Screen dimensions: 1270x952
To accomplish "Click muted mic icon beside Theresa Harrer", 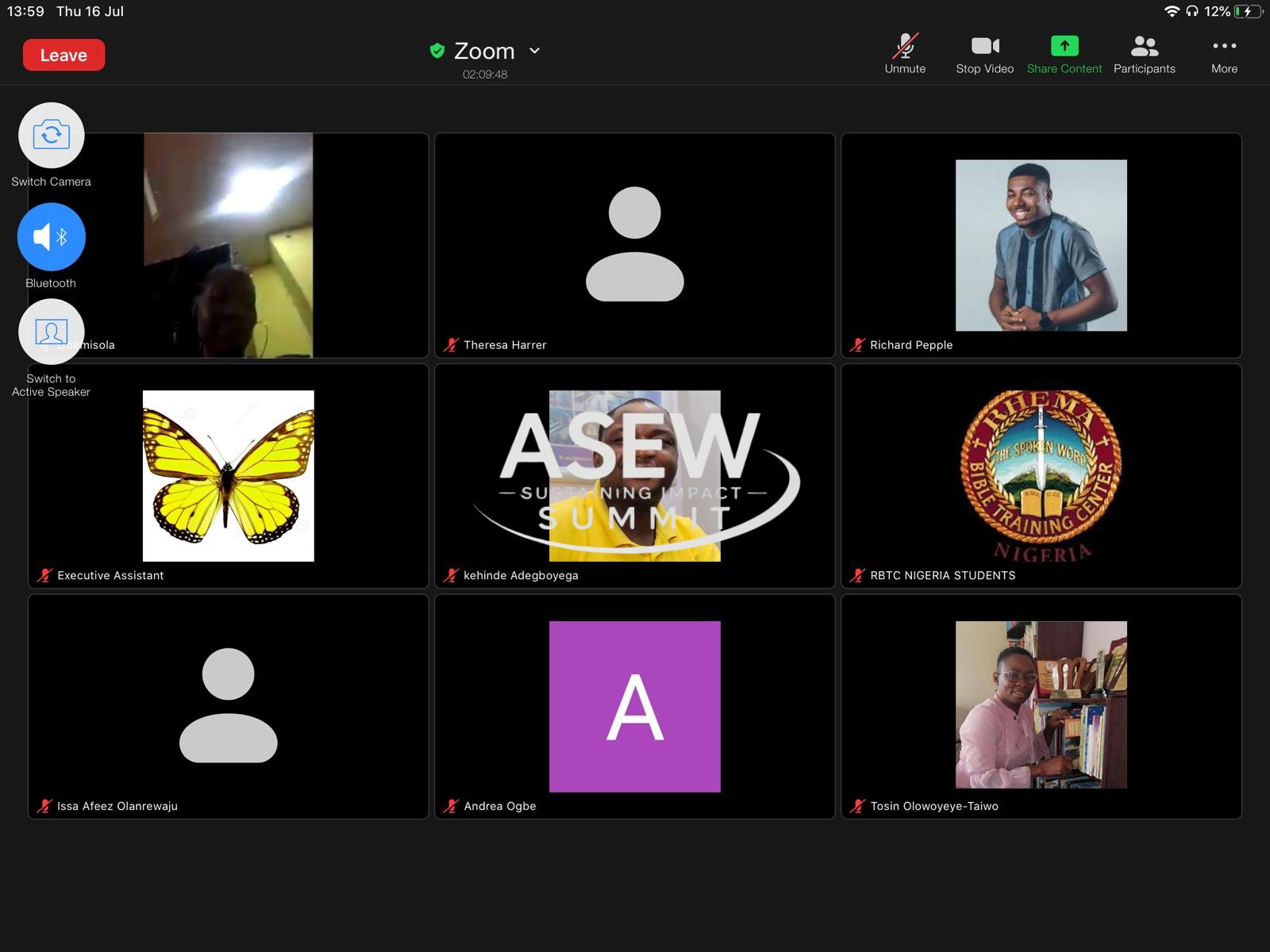I will 451,344.
